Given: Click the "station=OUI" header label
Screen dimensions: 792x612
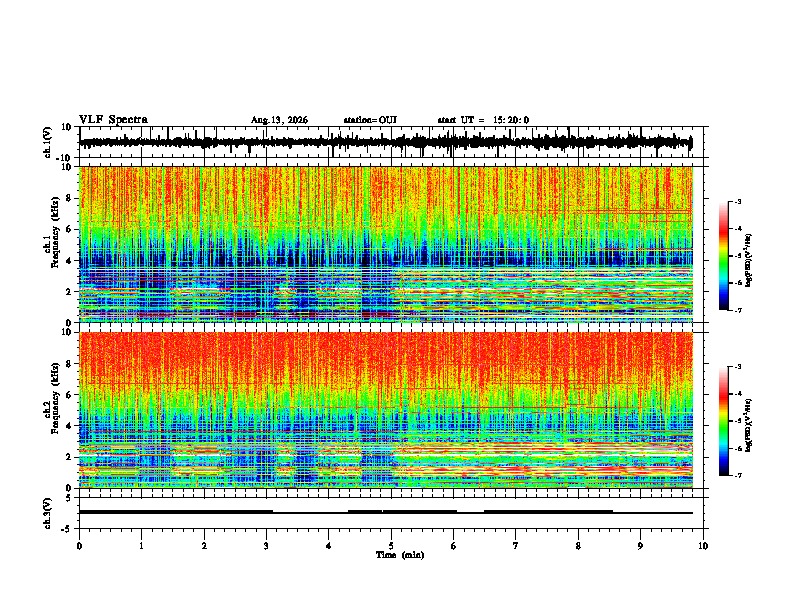Looking at the screenshot, I should (x=370, y=120).
